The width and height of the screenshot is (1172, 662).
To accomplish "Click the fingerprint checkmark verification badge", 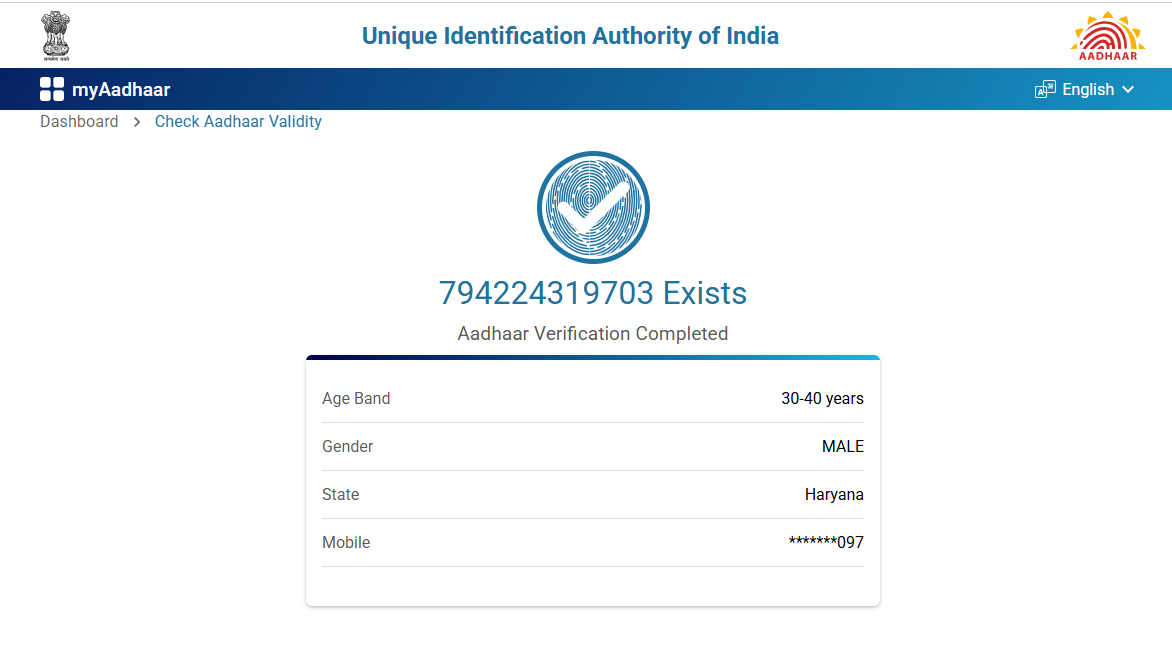I will (x=593, y=208).
